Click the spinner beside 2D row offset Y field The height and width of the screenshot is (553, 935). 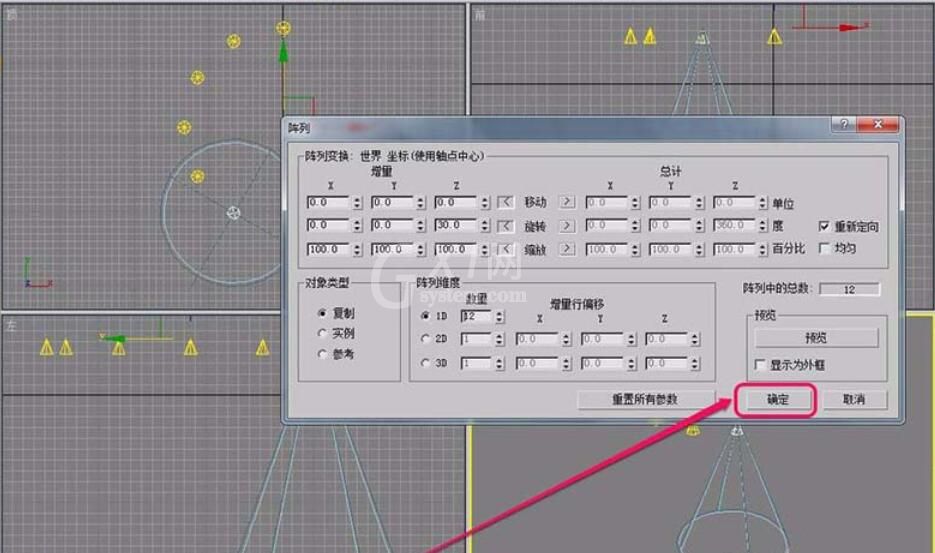(631, 339)
